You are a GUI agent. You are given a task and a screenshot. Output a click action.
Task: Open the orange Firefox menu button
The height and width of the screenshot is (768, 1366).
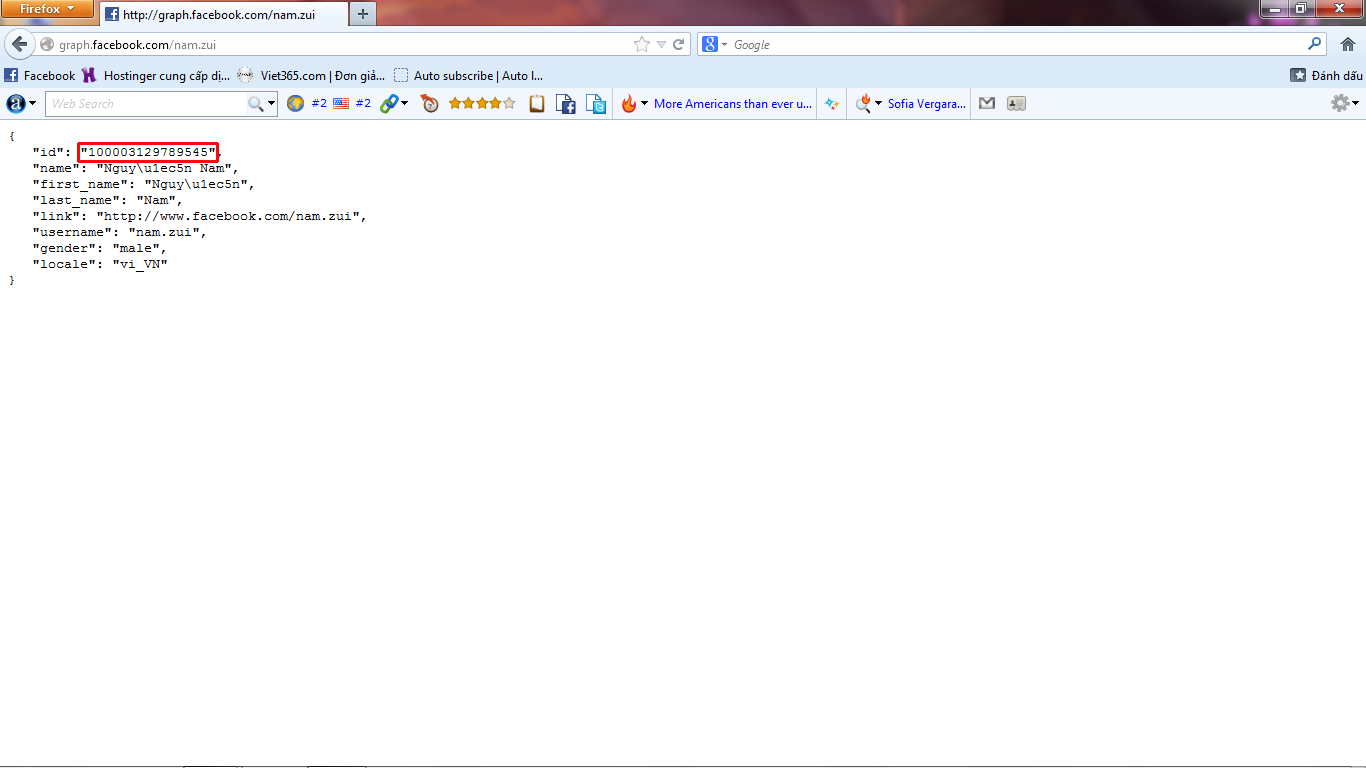(x=47, y=9)
